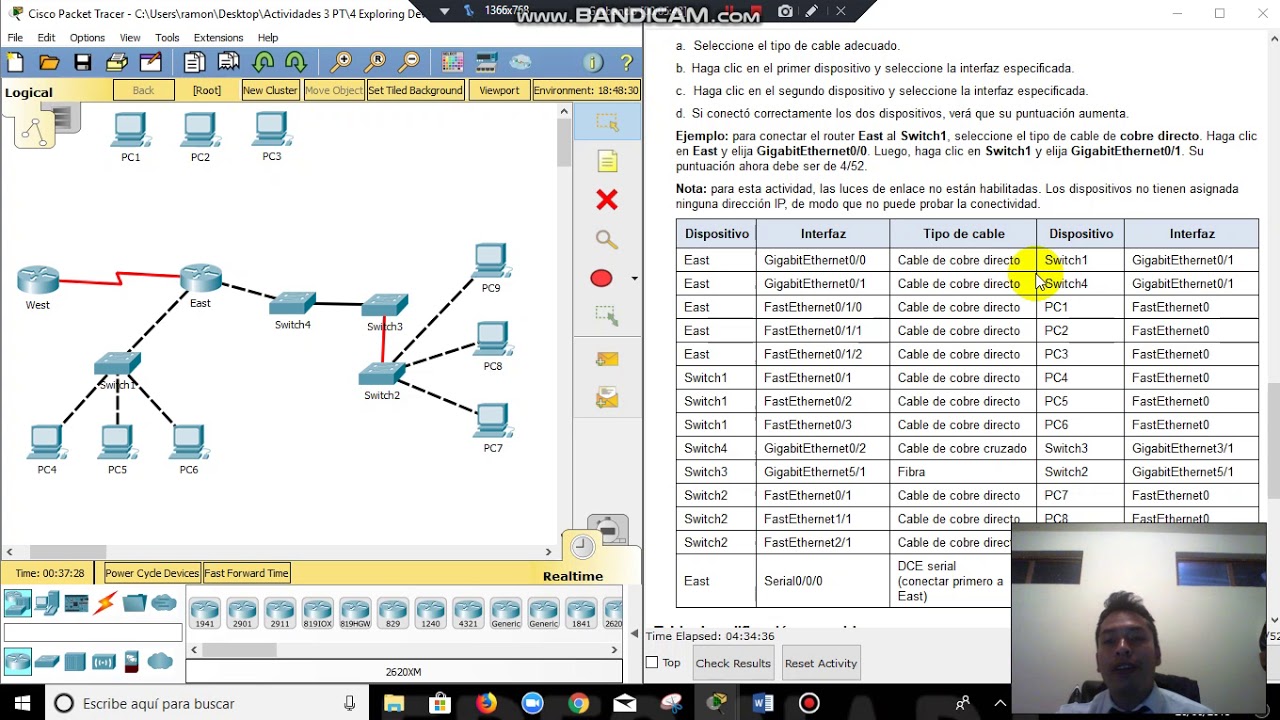The width and height of the screenshot is (1280, 720).
Task: Choose the Connections lightning bolt category
Action: coord(105,603)
